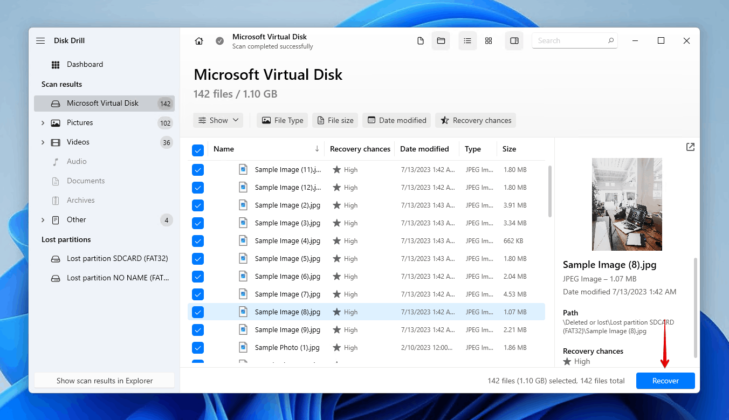Switch to the single file view icon
The height and width of the screenshot is (420, 729).
[x=420, y=41]
